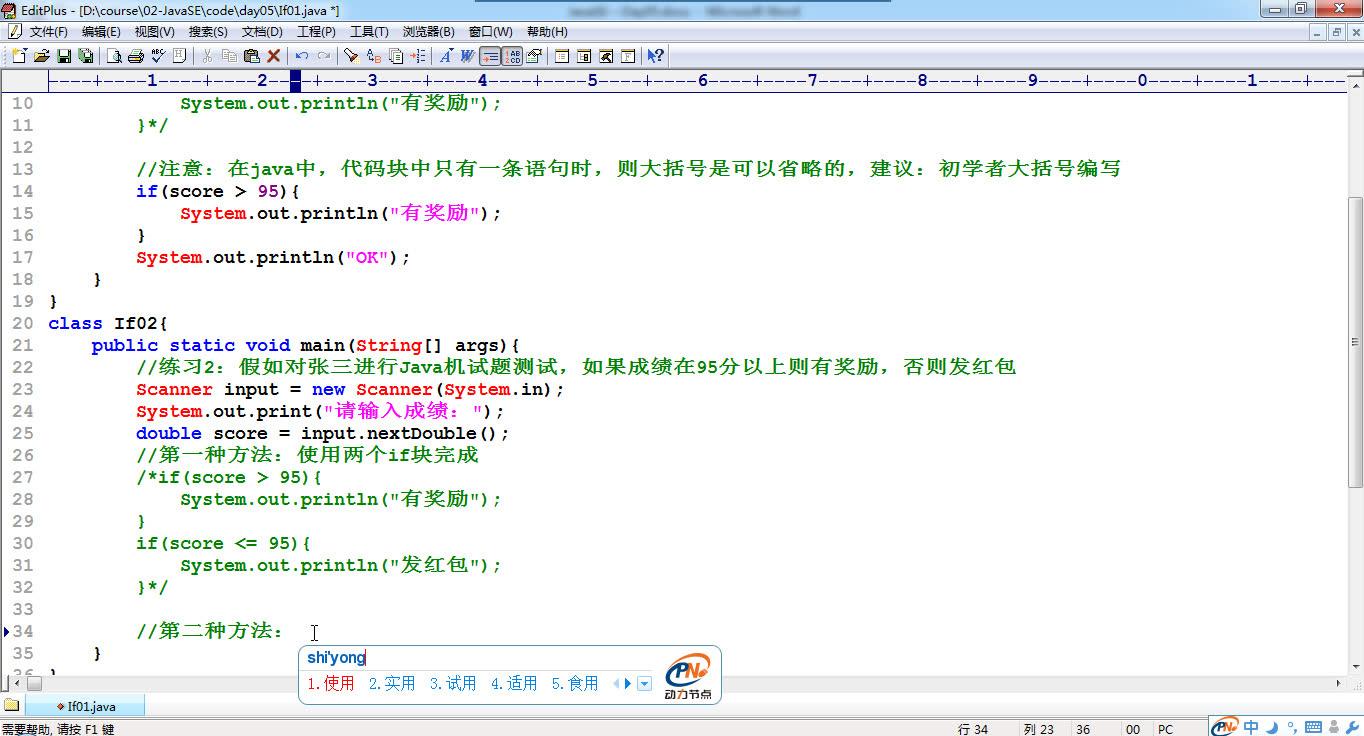
Task: Click the Find flashlight icon
Action: [x=351, y=56]
